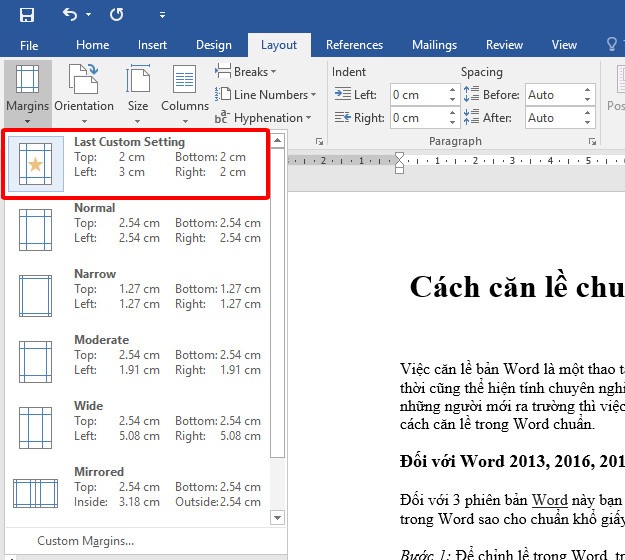
Task: Open the Margins button in ribbon
Action: tap(27, 92)
